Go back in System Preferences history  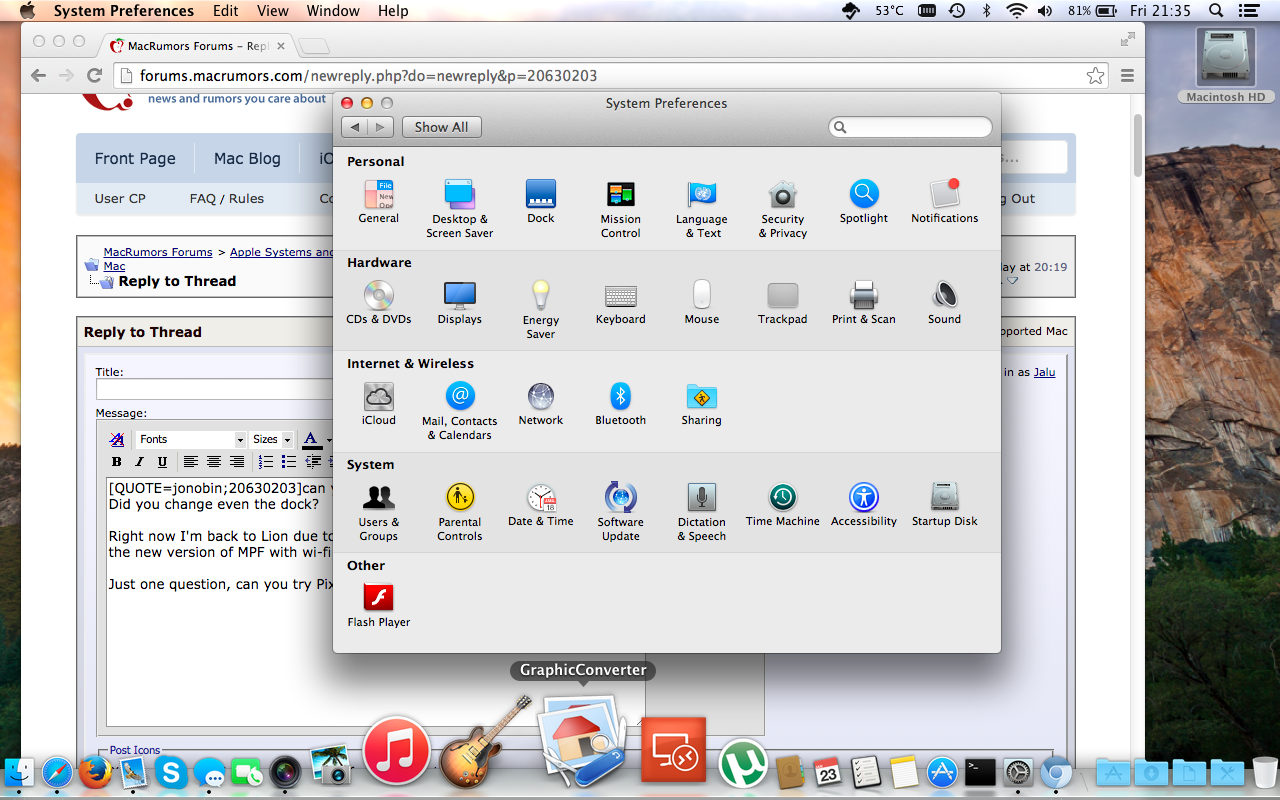[355, 127]
